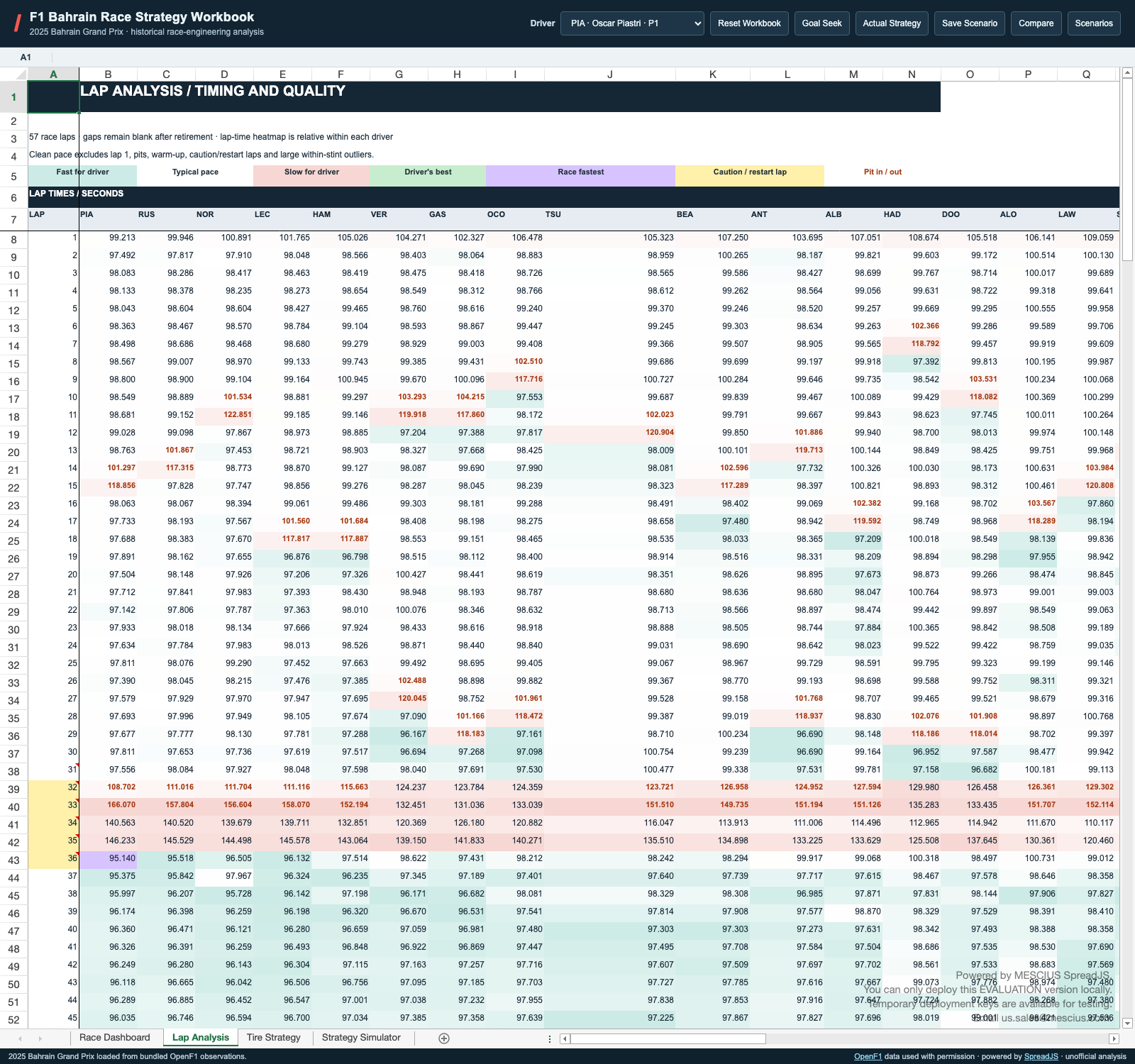Click cell value 120.904 in TSU column
This screenshot has width=1135, height=1064.
click(x=609, y=433)
